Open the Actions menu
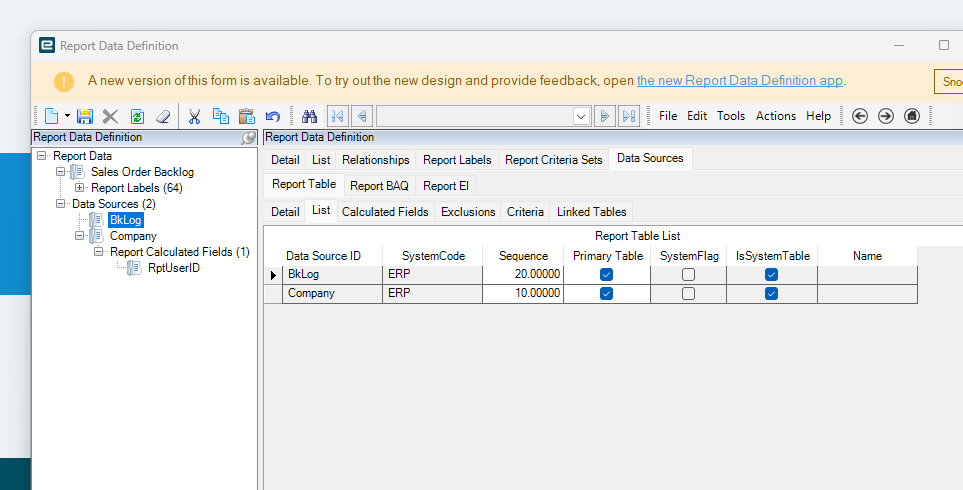 [776, 116]
